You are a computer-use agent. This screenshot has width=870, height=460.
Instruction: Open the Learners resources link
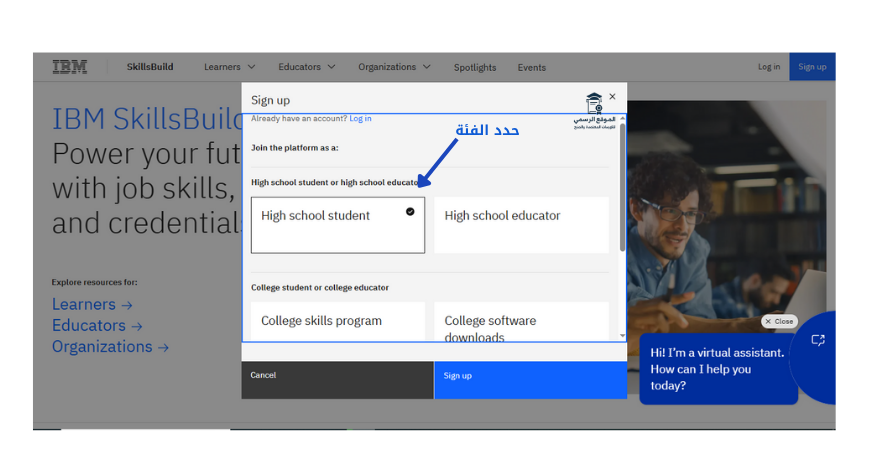[x=92, y=304]
